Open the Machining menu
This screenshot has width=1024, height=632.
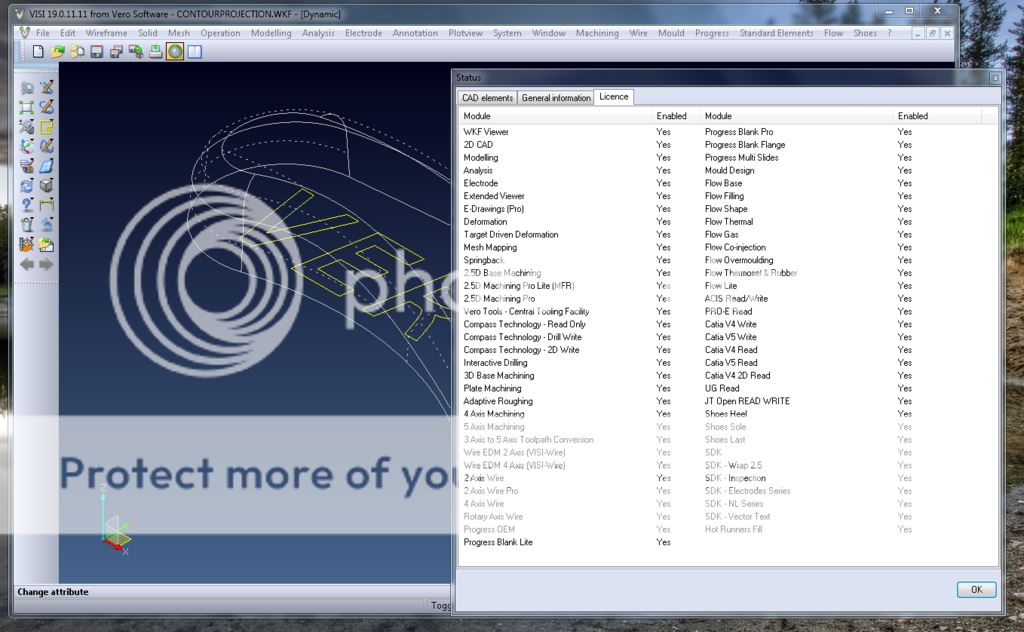pos(597,32)
